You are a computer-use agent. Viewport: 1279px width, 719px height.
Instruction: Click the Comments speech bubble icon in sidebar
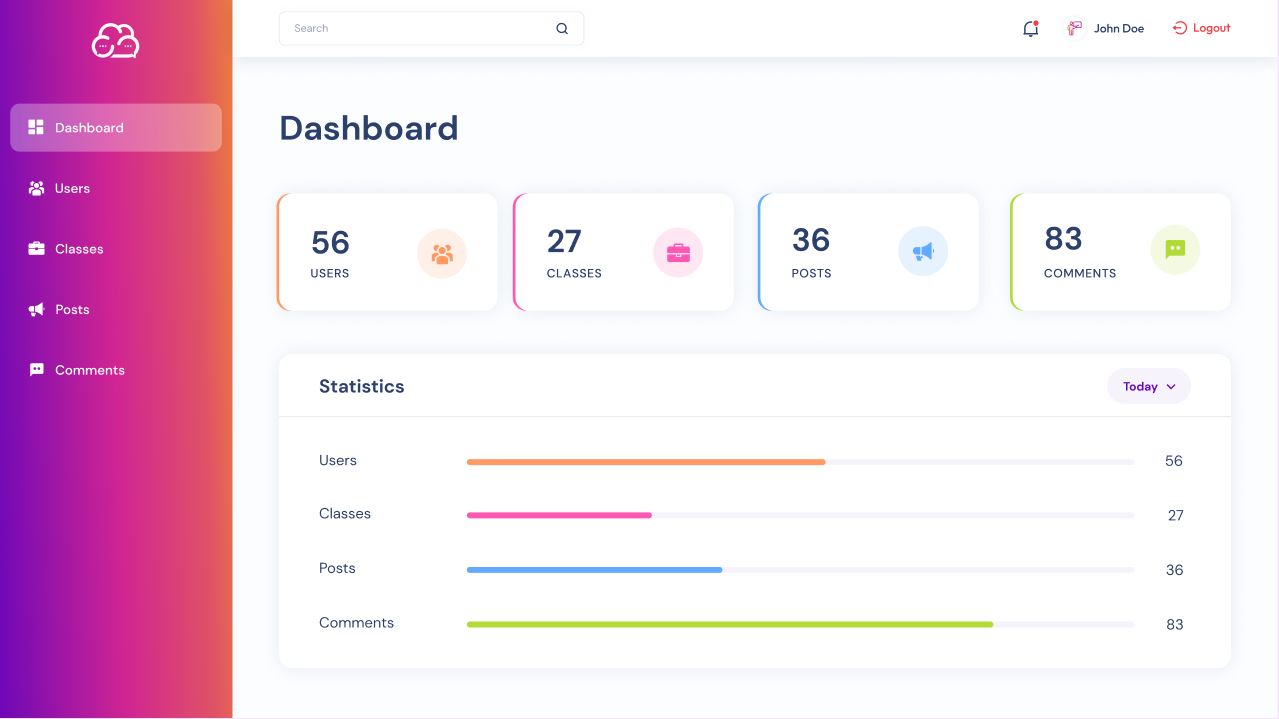(x=35, y=370)
